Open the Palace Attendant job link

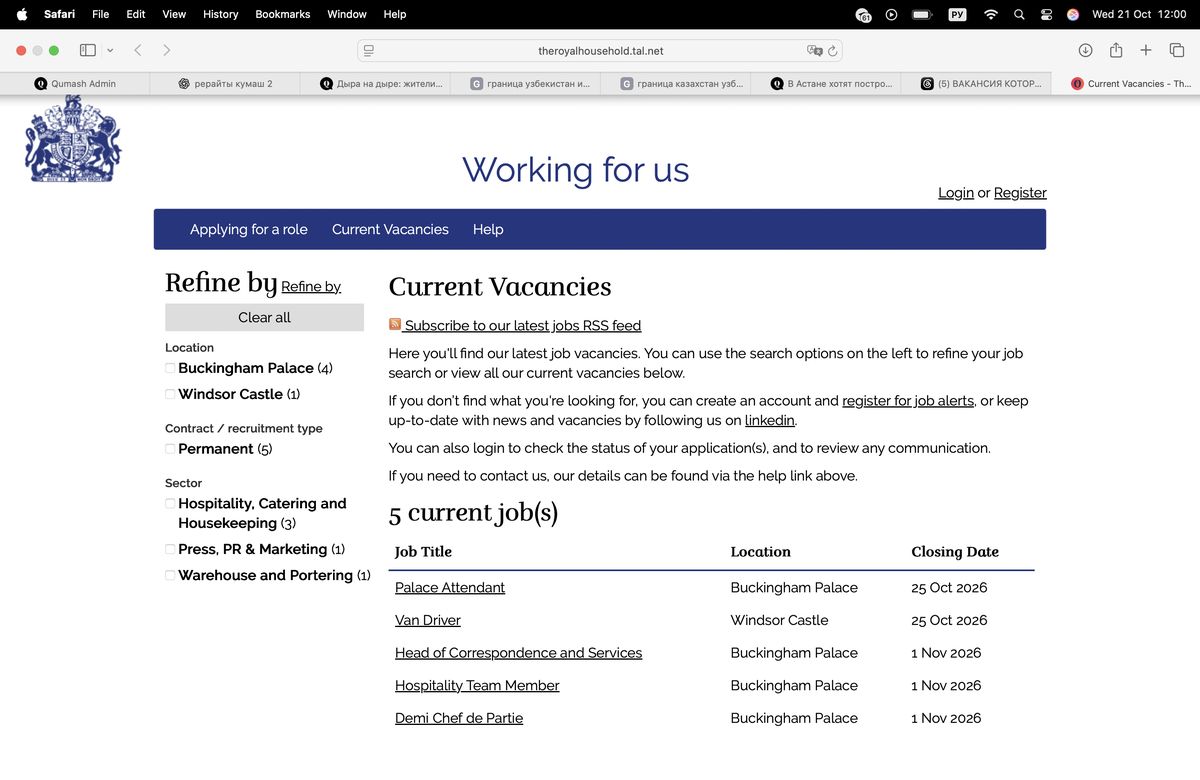(x=450, y=587)
